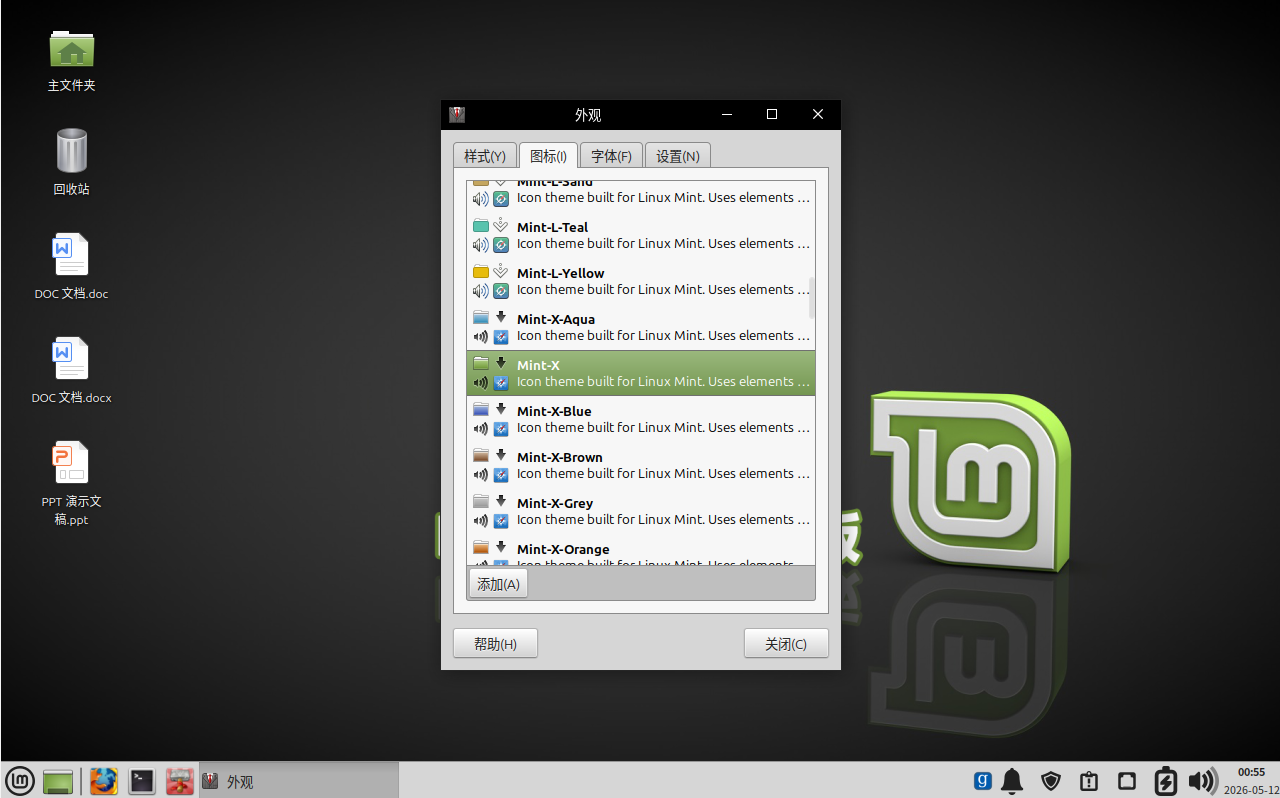Click the 关闭(C) button

coord(786,644)
